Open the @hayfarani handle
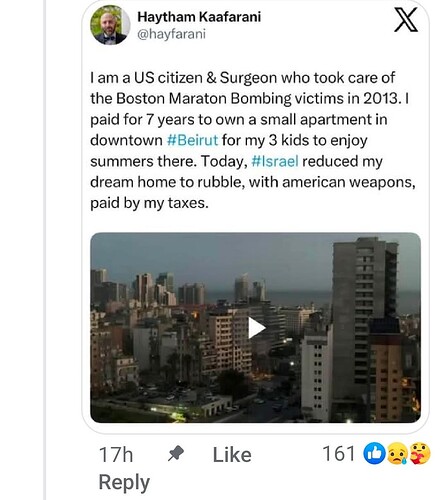The height and width of the screenshot is (500, 446). [x=171, y=34]
